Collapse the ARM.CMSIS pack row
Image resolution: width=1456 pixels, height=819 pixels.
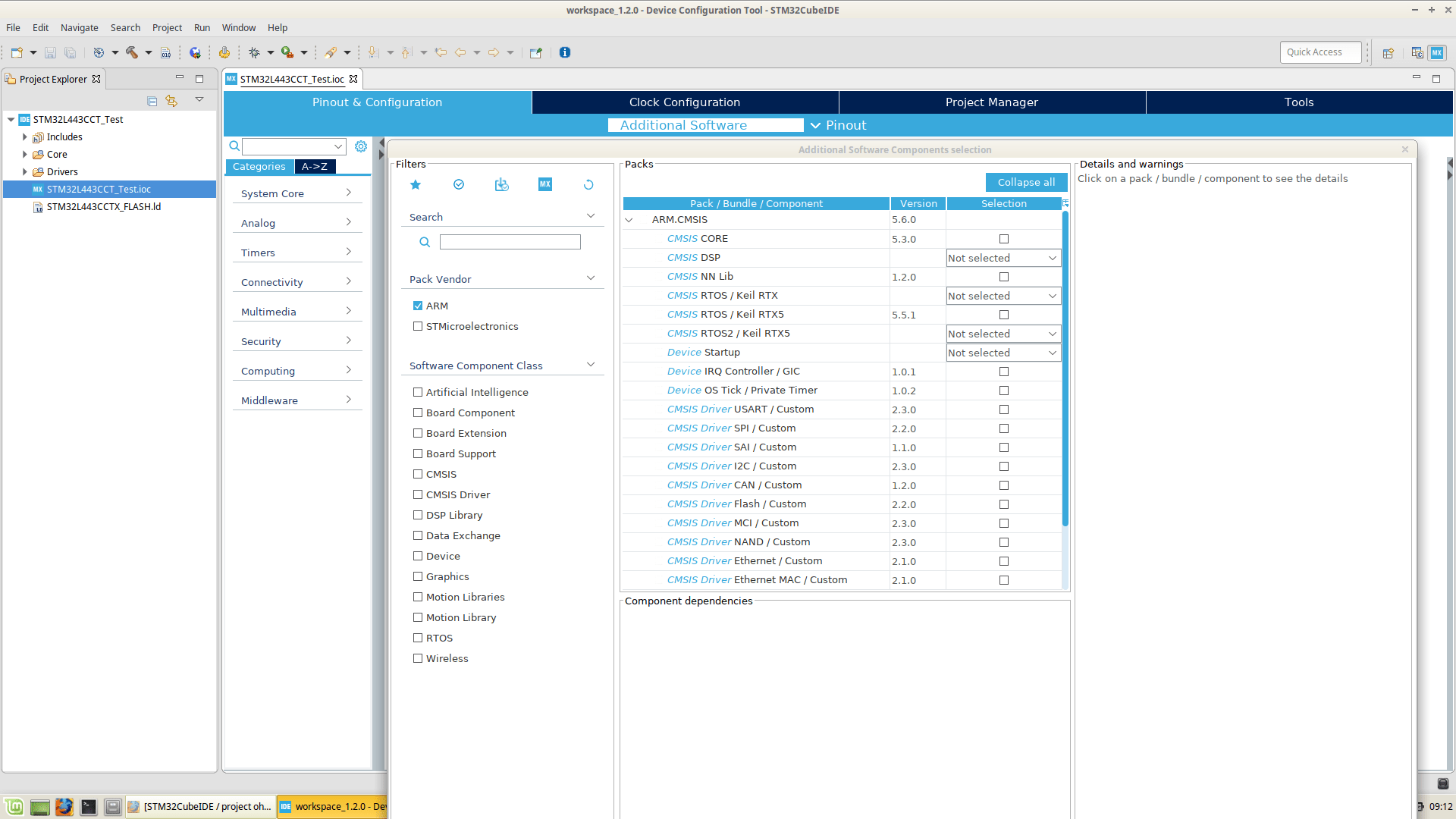(x=629, y=220)
